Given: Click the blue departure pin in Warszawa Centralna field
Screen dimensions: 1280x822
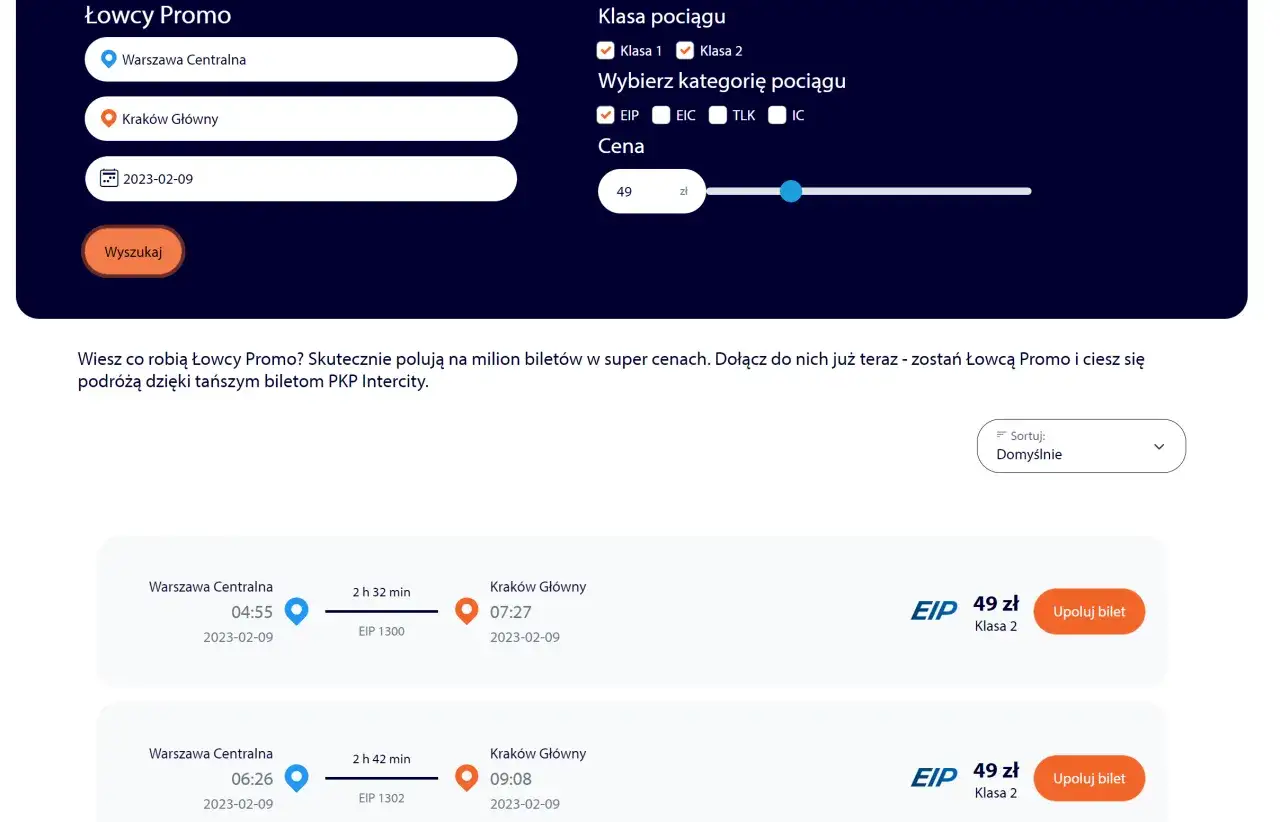Looking at the screenshot, I should [109, 60].
